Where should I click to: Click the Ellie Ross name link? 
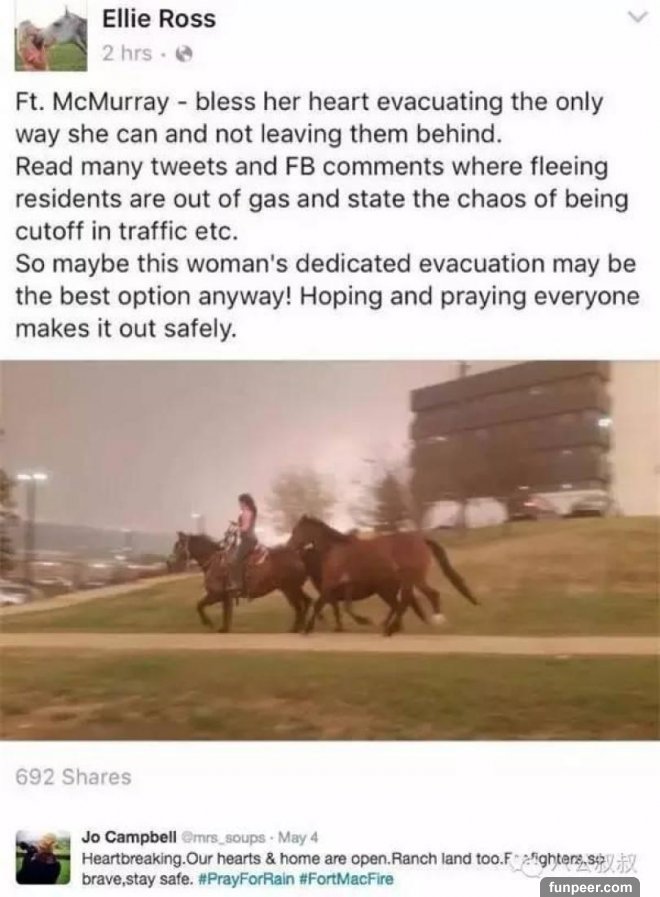click(159, 19)
